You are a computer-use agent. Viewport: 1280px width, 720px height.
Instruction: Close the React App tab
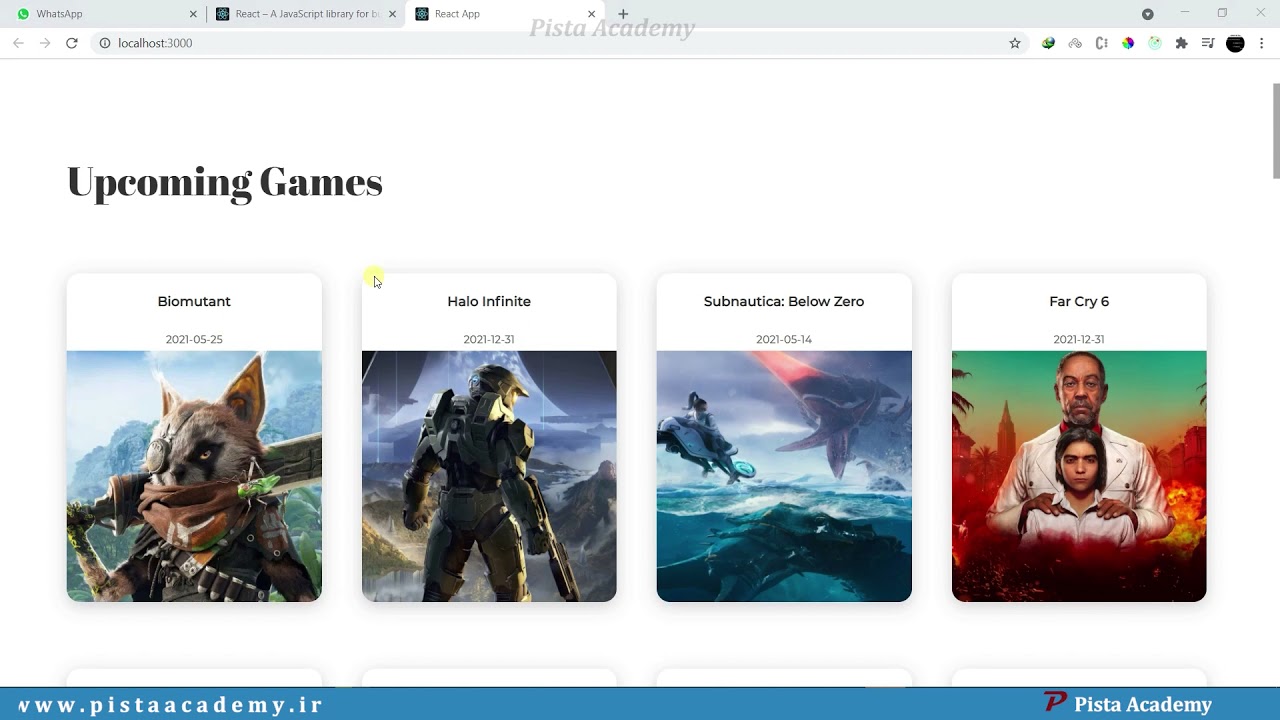coord(591,14)
